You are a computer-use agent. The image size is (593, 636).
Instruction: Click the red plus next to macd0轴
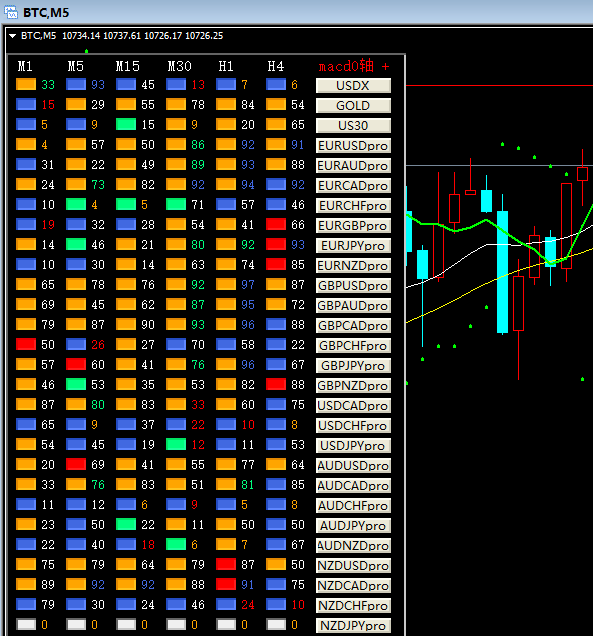[x=385, y=66]
